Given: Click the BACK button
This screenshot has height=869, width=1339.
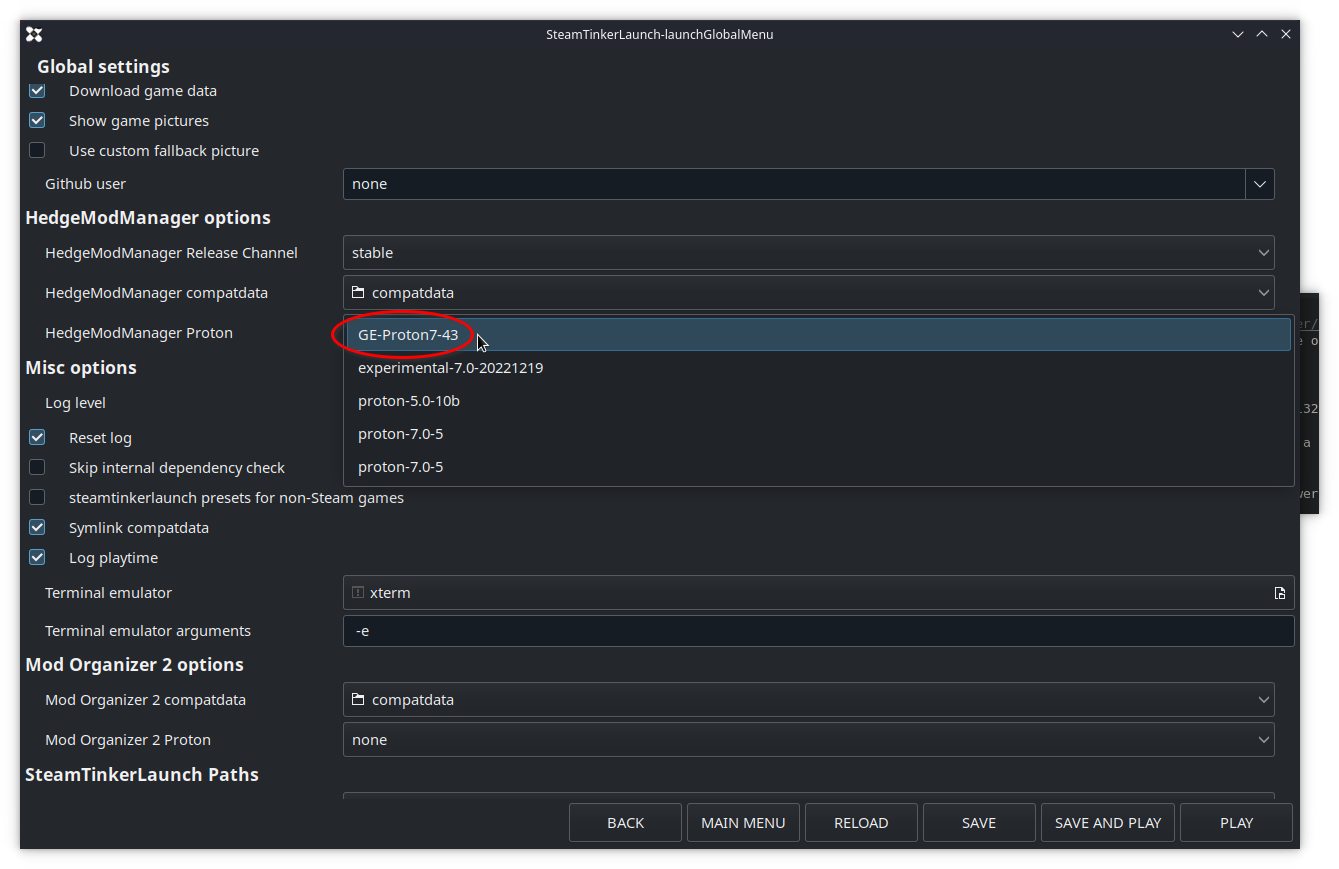Looking at the screenshot, I should pyautogui.click(x=625, y=823).
